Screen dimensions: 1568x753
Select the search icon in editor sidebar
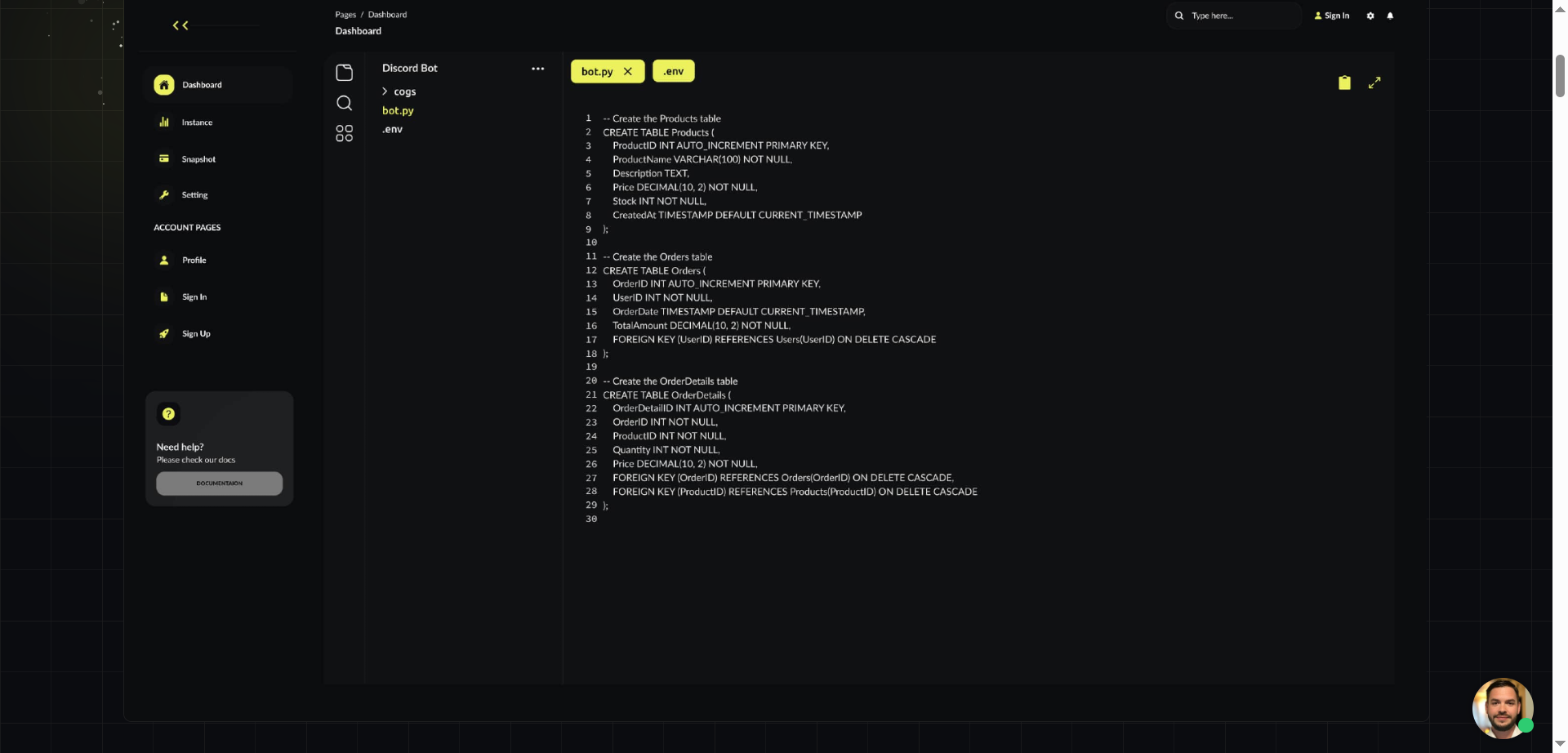tap(344, 103)
